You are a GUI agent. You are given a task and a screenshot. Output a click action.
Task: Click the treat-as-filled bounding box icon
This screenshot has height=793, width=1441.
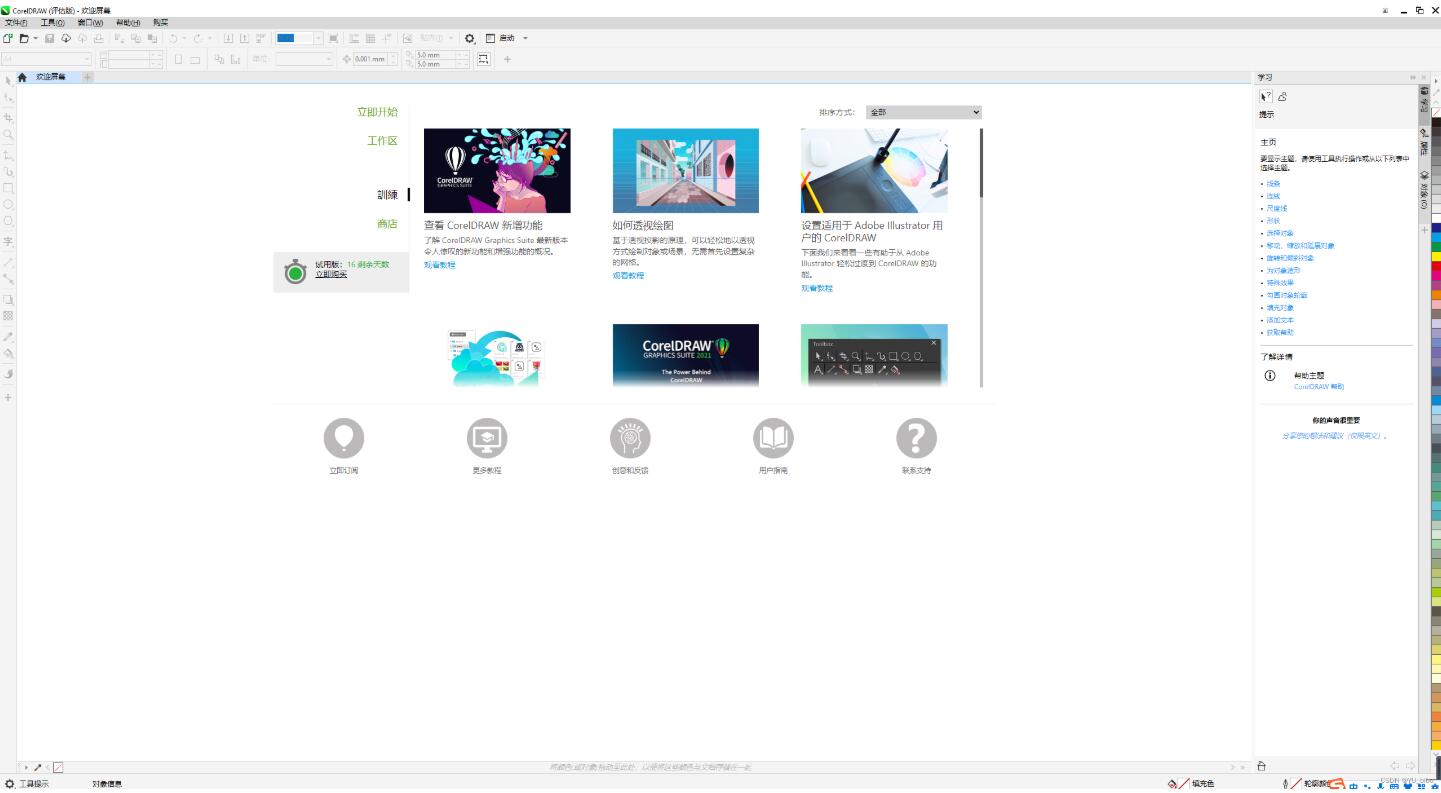point(484,59)
